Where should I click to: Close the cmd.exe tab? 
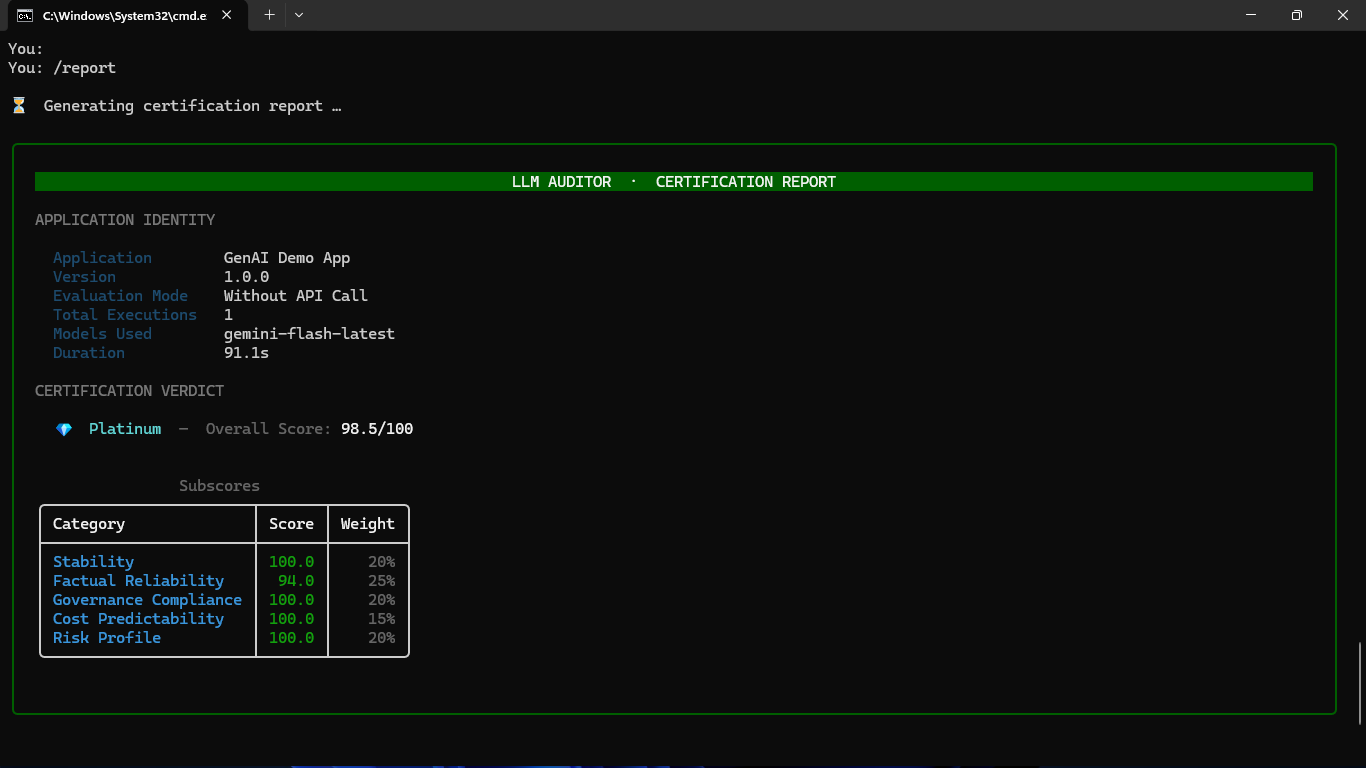click(x=228, y=16)
